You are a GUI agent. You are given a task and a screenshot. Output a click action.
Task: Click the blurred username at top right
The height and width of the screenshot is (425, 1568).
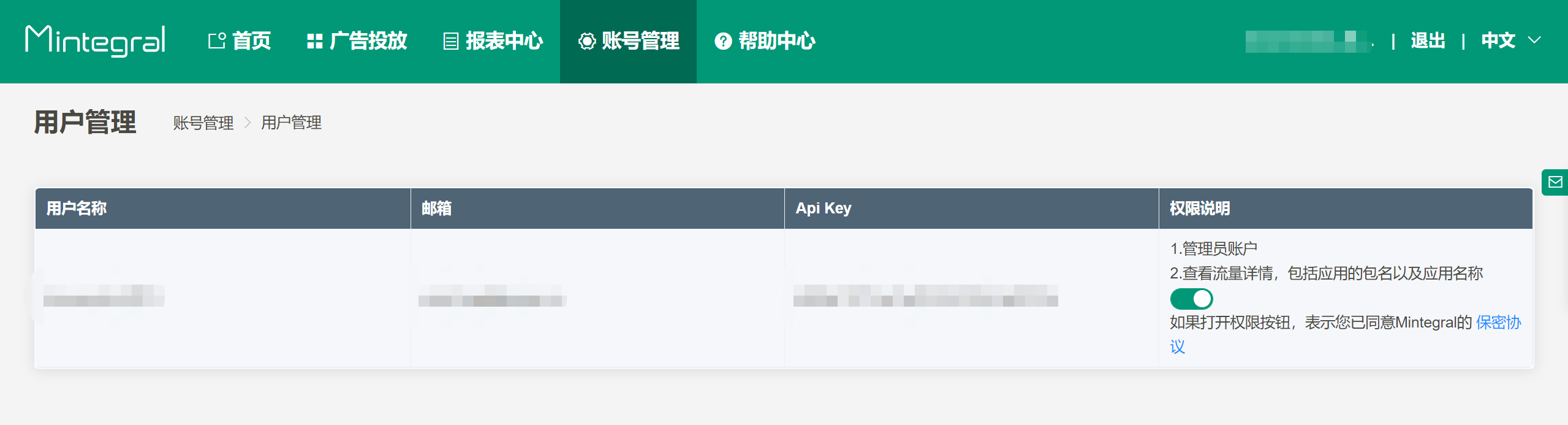1308,40
